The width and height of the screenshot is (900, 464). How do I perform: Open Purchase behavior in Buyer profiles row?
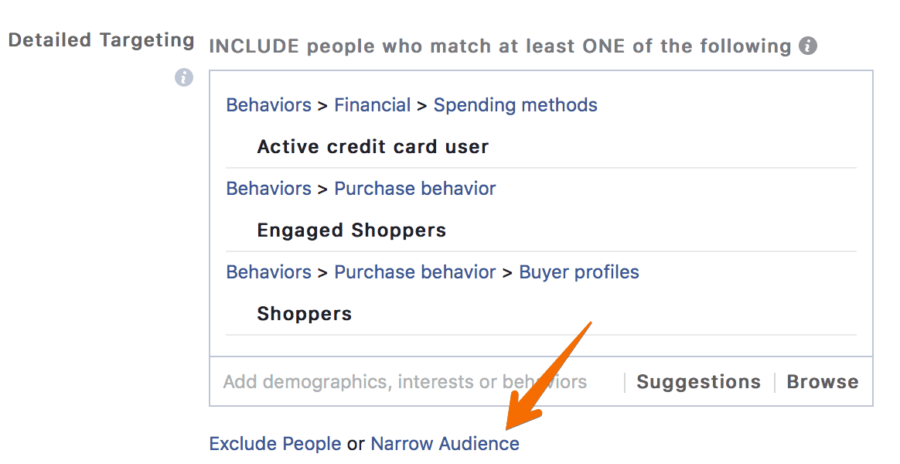point(415,272)
